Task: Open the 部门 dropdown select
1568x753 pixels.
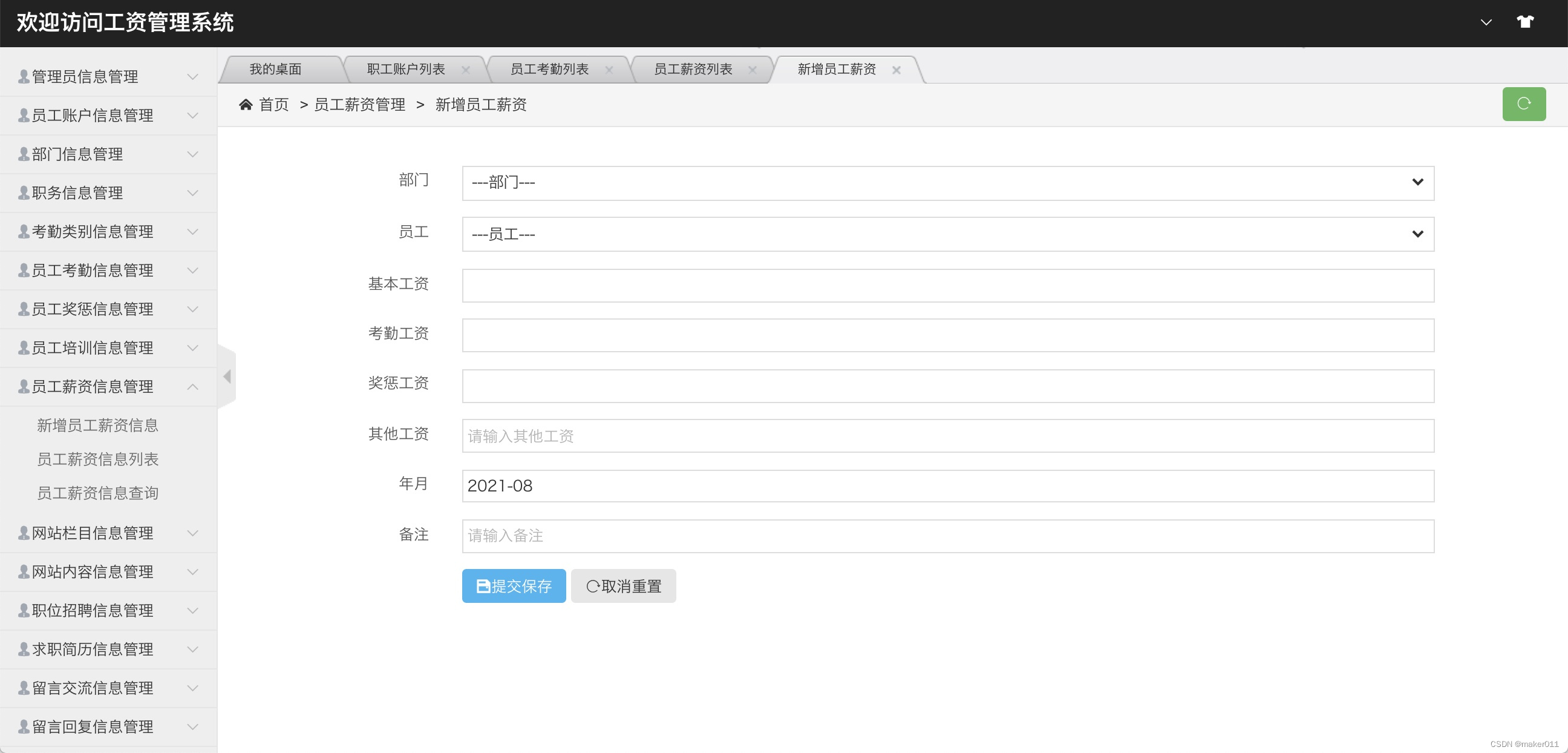Action: click(947, 183)
